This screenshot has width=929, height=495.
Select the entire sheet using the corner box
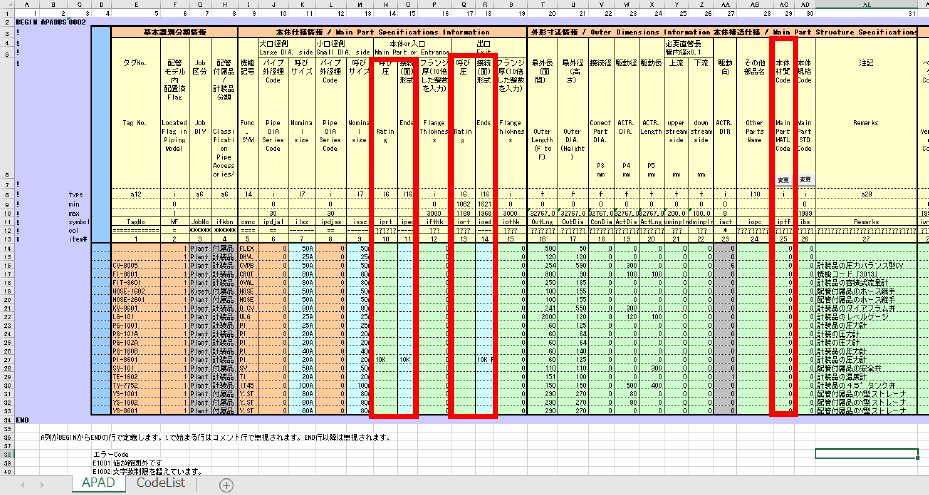(x=7, y=4)
